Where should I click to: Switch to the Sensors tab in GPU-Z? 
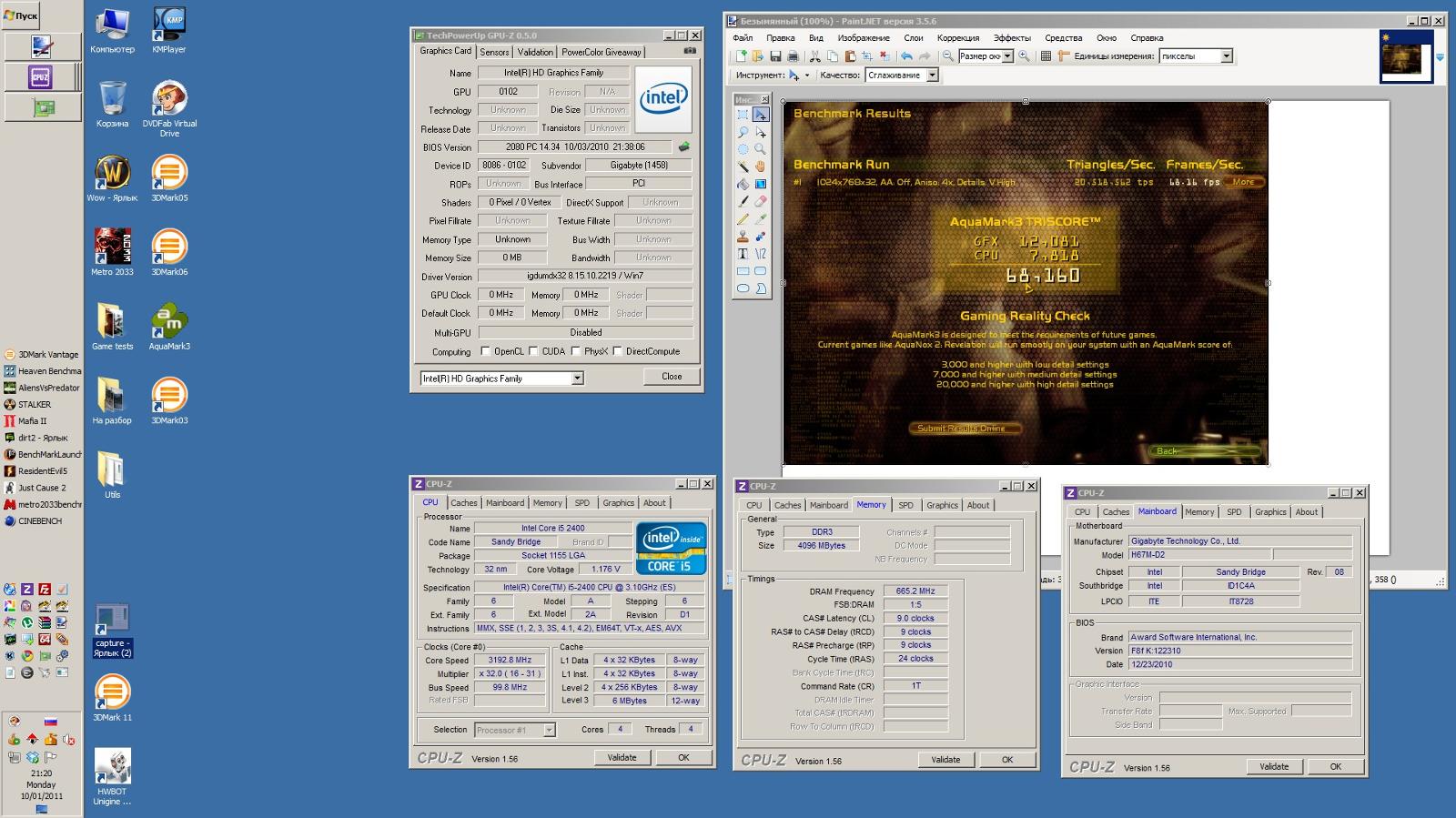point(494,52)
